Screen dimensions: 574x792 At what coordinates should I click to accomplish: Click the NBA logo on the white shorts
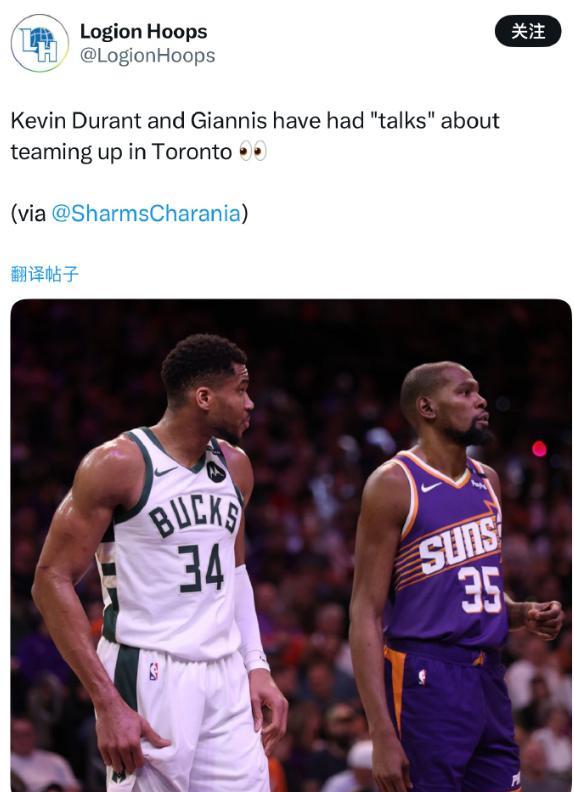(154, 671)
